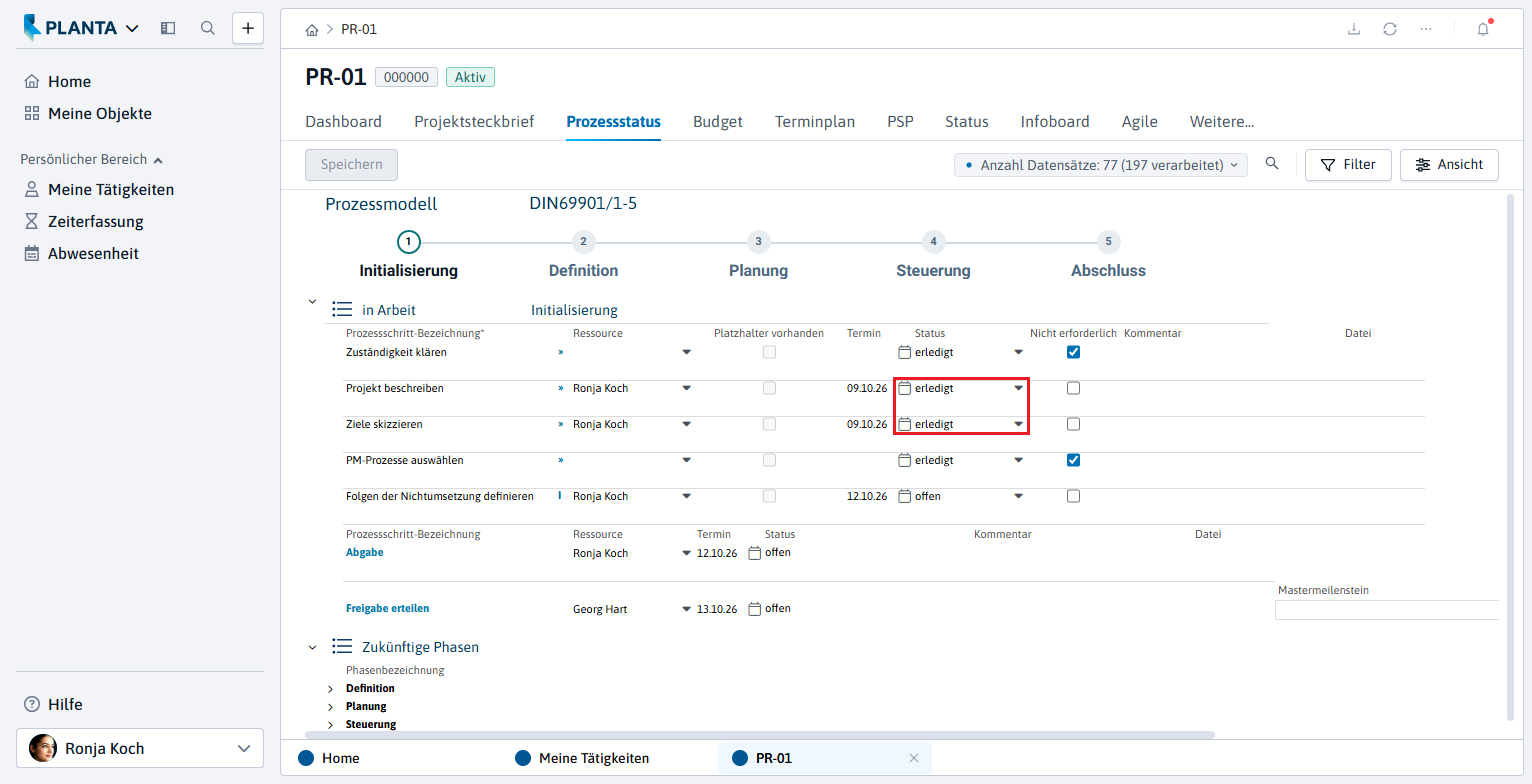The width and height of the screenshot is (1532, 784).
Task: Click the magnifier search icon beside record count
Action: click(1272, 164)
